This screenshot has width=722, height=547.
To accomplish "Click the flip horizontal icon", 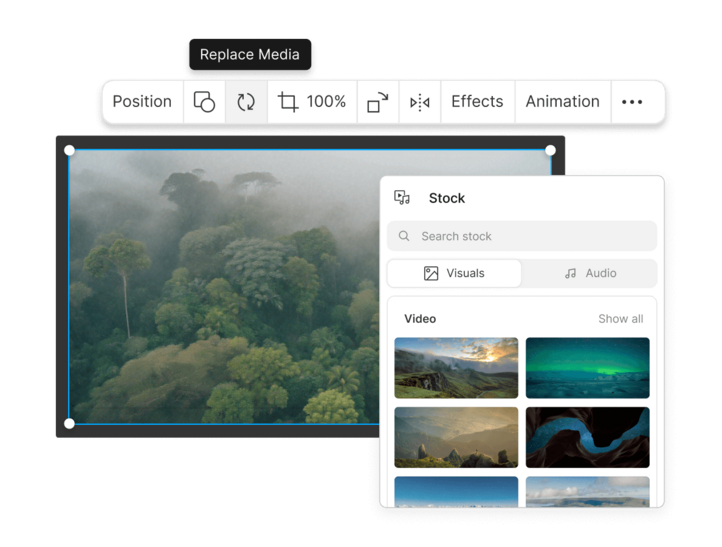I will click(420, 102).
